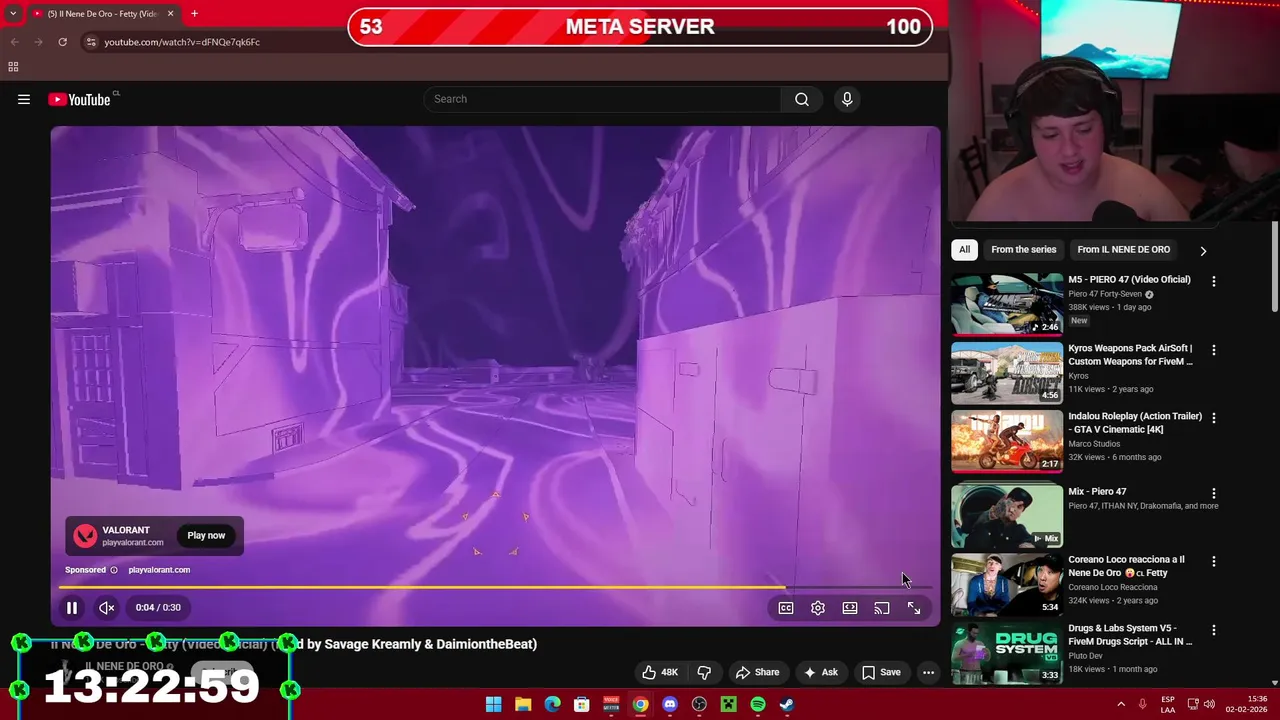Image resolution: width=1280 pixels, height=720 pixels.
Task: Select the From the series chip
Action: [x=1023, y=250]
